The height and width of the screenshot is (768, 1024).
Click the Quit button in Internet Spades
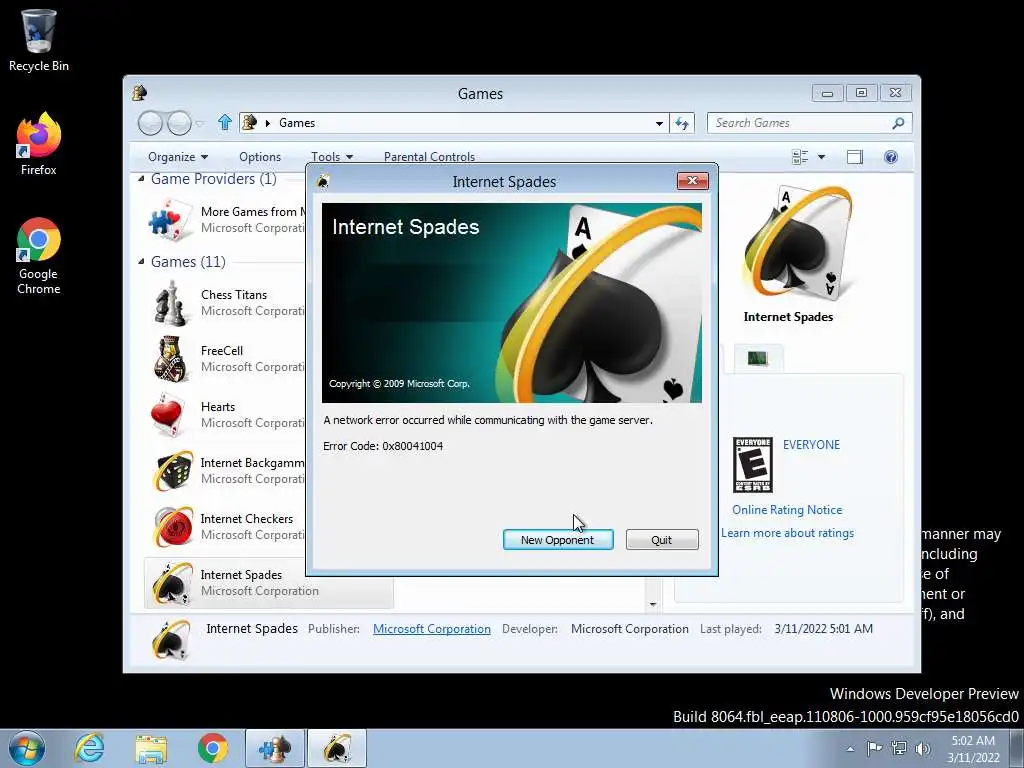[662, 539]
